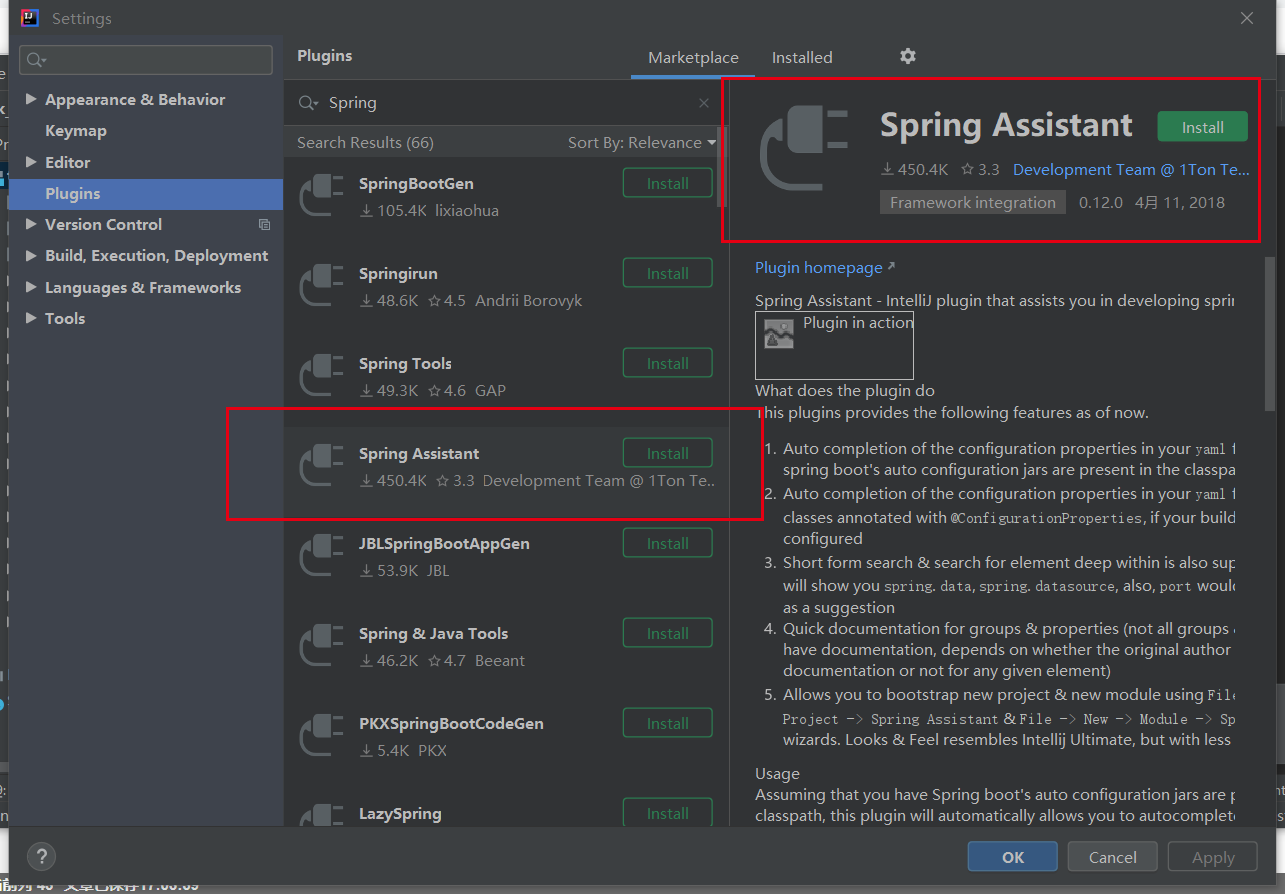Click the IntelliJ logo in the Settings title bar
Screen dimensions: 1285x894
pyautogui.click(x=29, y=17)
